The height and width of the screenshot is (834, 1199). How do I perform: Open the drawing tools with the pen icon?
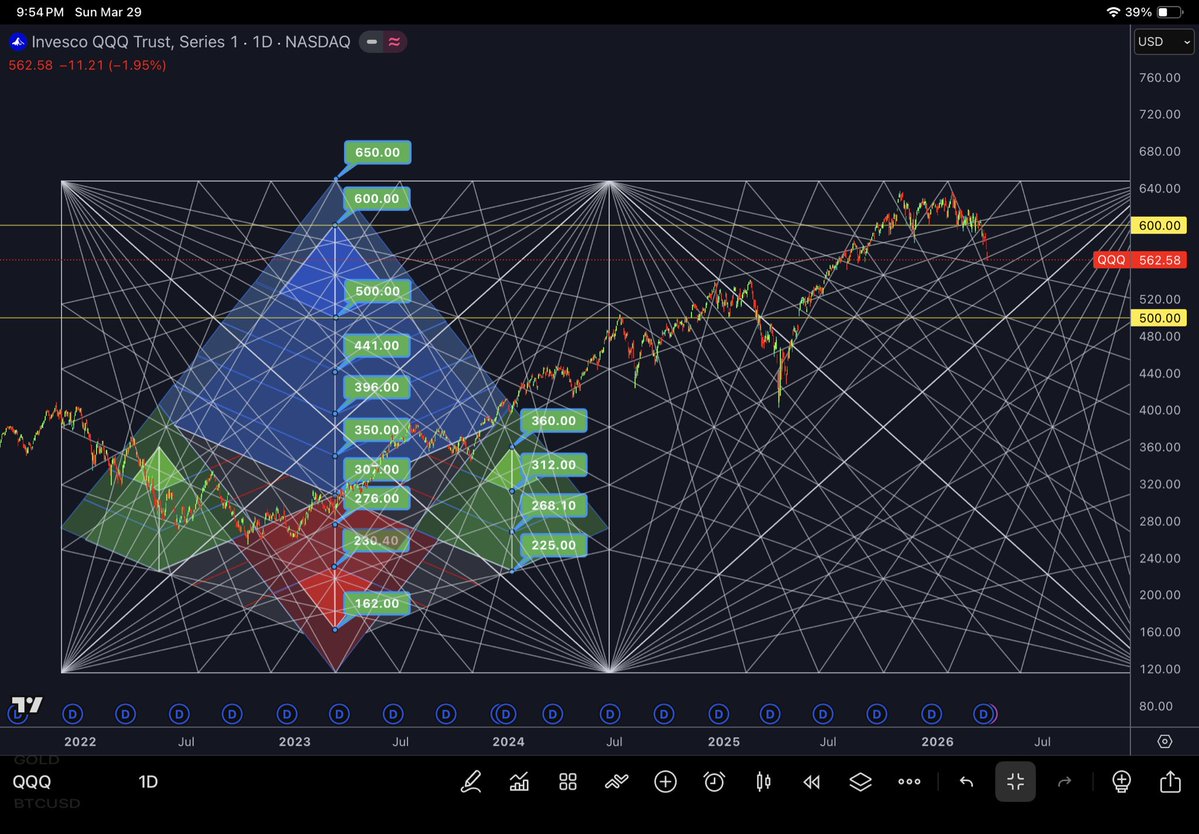click(471, 782)
